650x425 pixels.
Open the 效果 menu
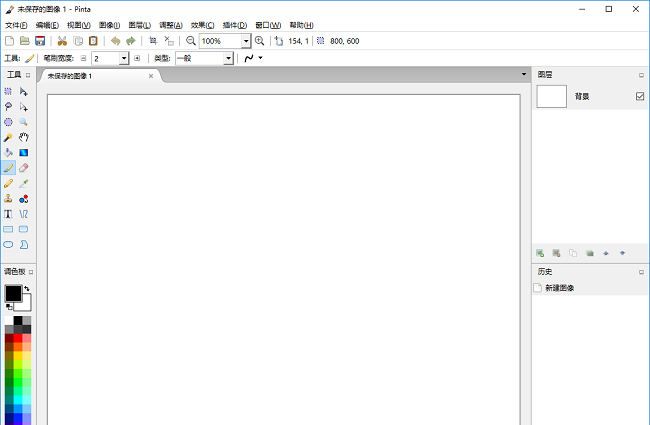point(203,24)
